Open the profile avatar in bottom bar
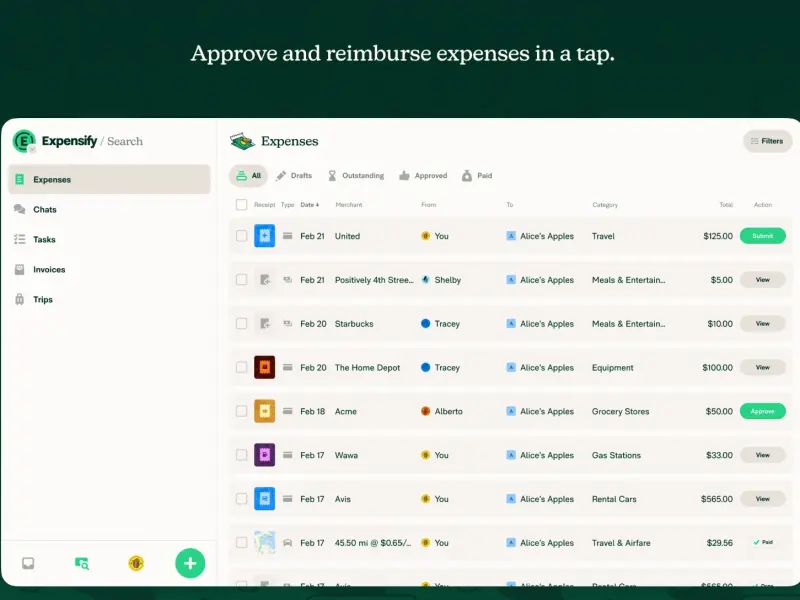 point(136,563)
